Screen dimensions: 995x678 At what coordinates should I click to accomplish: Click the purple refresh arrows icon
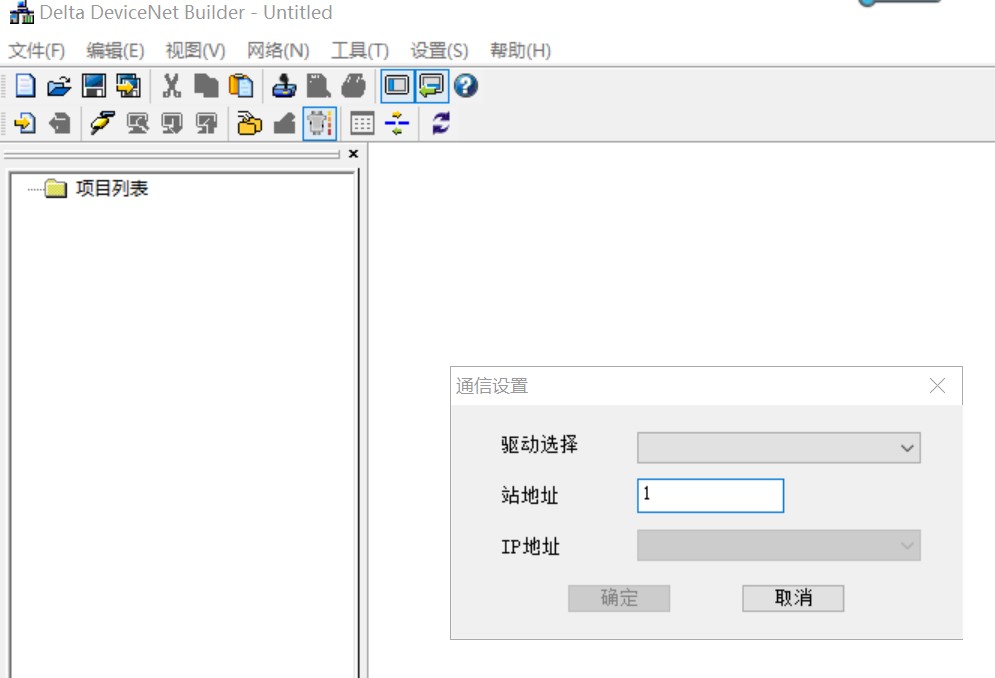pos(441,123)
